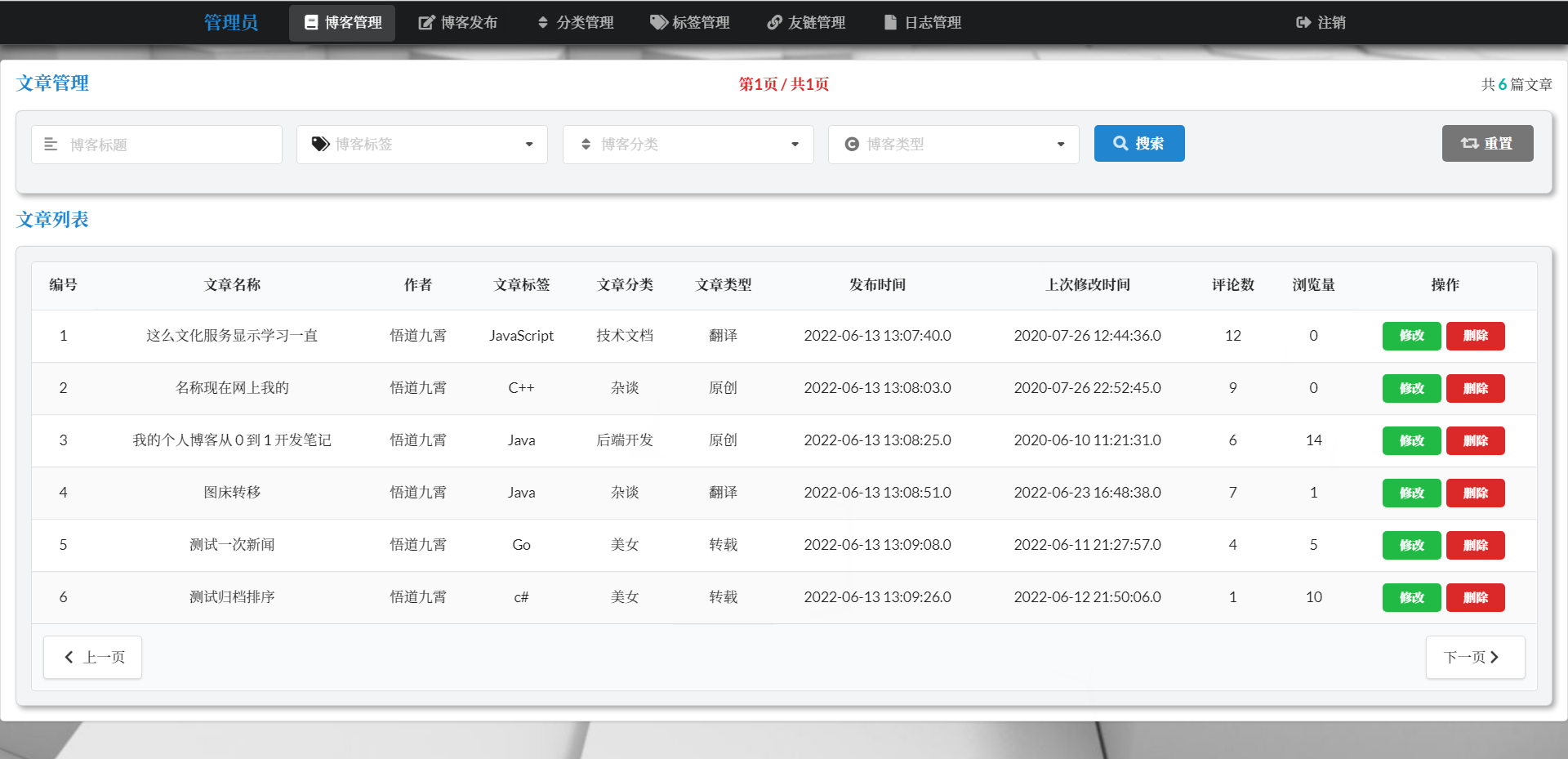Click 修改 for article 这么文化服务显示学习一直
The height and width of the screenshot is (759, 1568).
1411,336
